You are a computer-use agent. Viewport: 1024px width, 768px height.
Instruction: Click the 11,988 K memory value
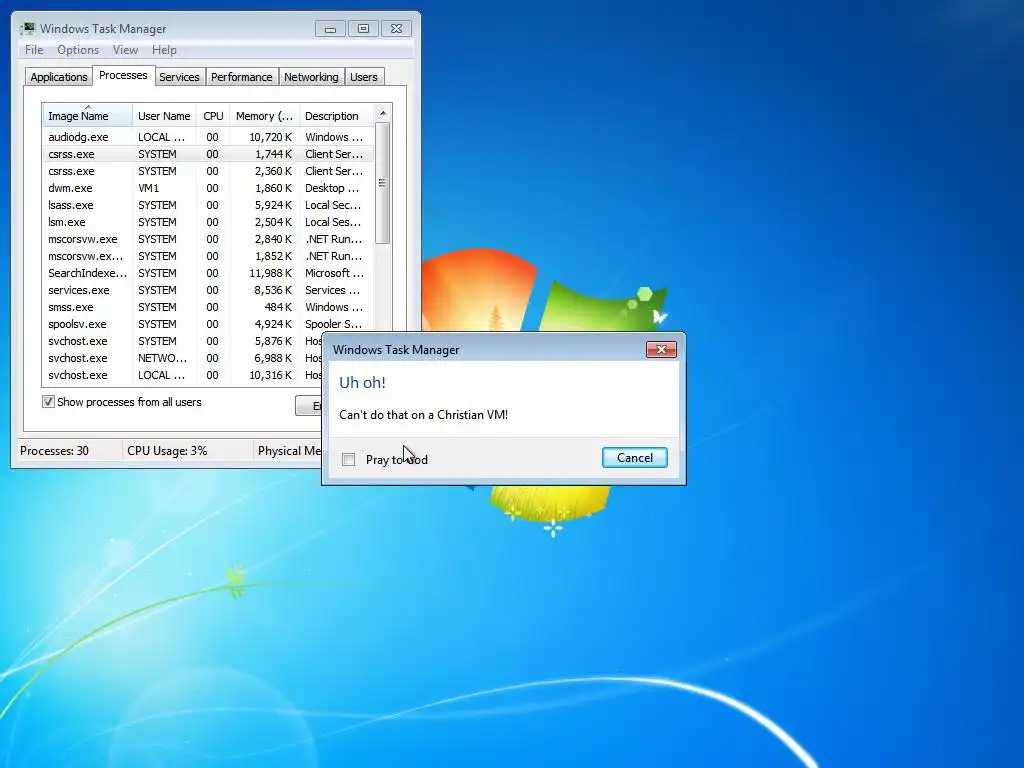point(270,273)
